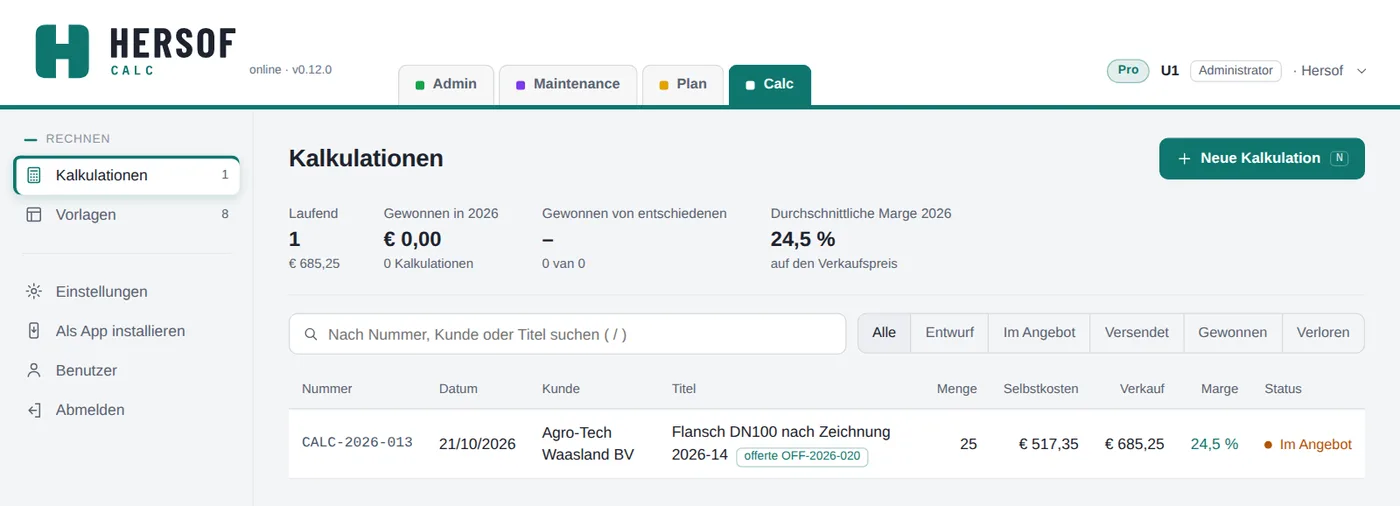
Task: Click the online v0.12.0 version label
Action: 290,70
